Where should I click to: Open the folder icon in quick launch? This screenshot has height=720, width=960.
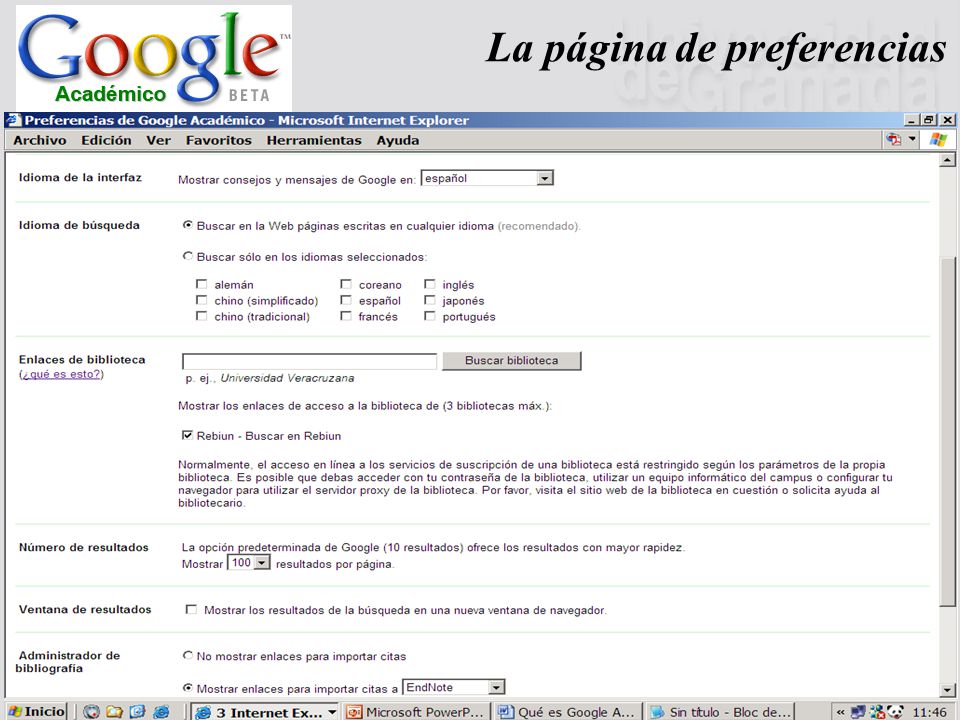click(x=114, y=711)
